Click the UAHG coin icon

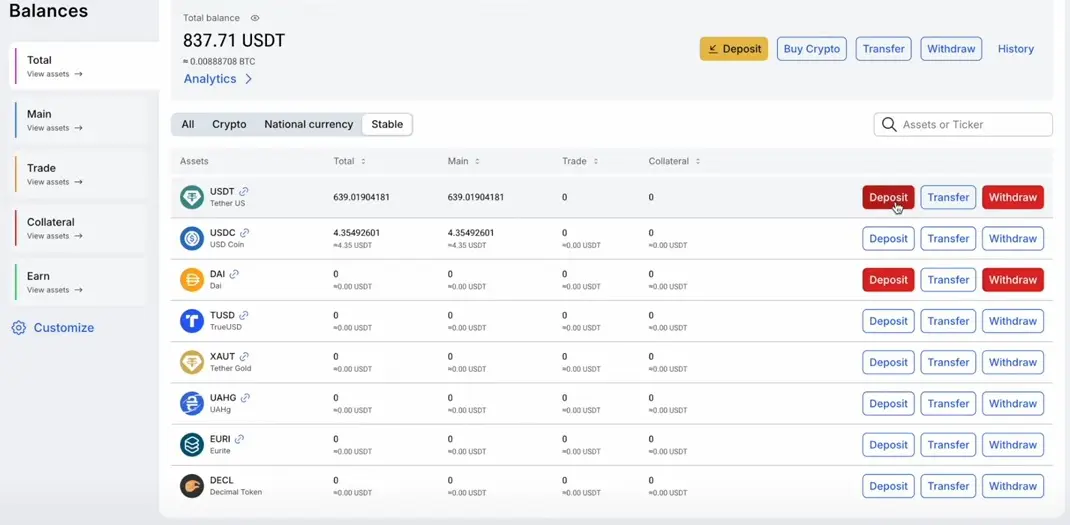click(192, 403)
